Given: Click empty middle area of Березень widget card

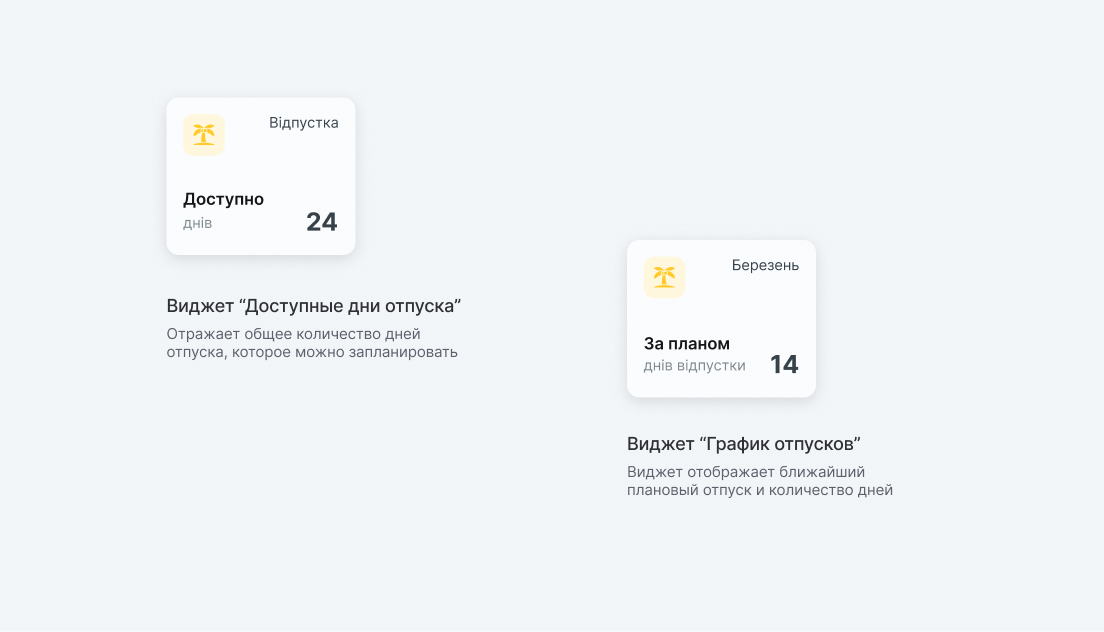Looking at the screenshot, I should pyautogui.click(x=722, y=312).
